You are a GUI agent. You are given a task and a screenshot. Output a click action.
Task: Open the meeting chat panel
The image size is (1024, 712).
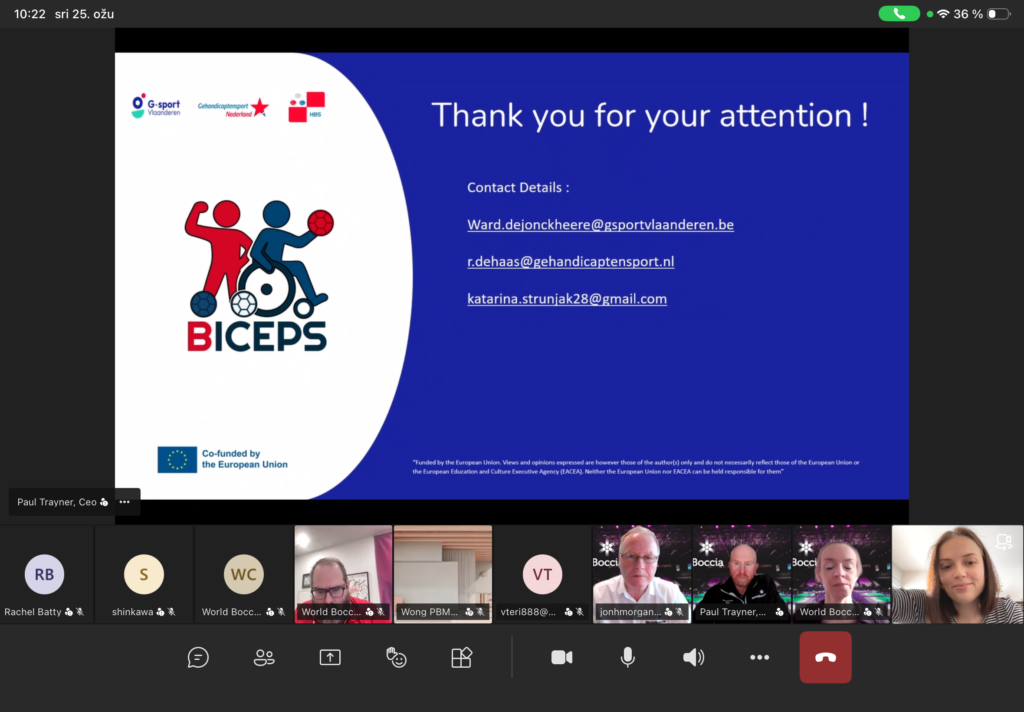pyautogui.click(x=198, y=657)
